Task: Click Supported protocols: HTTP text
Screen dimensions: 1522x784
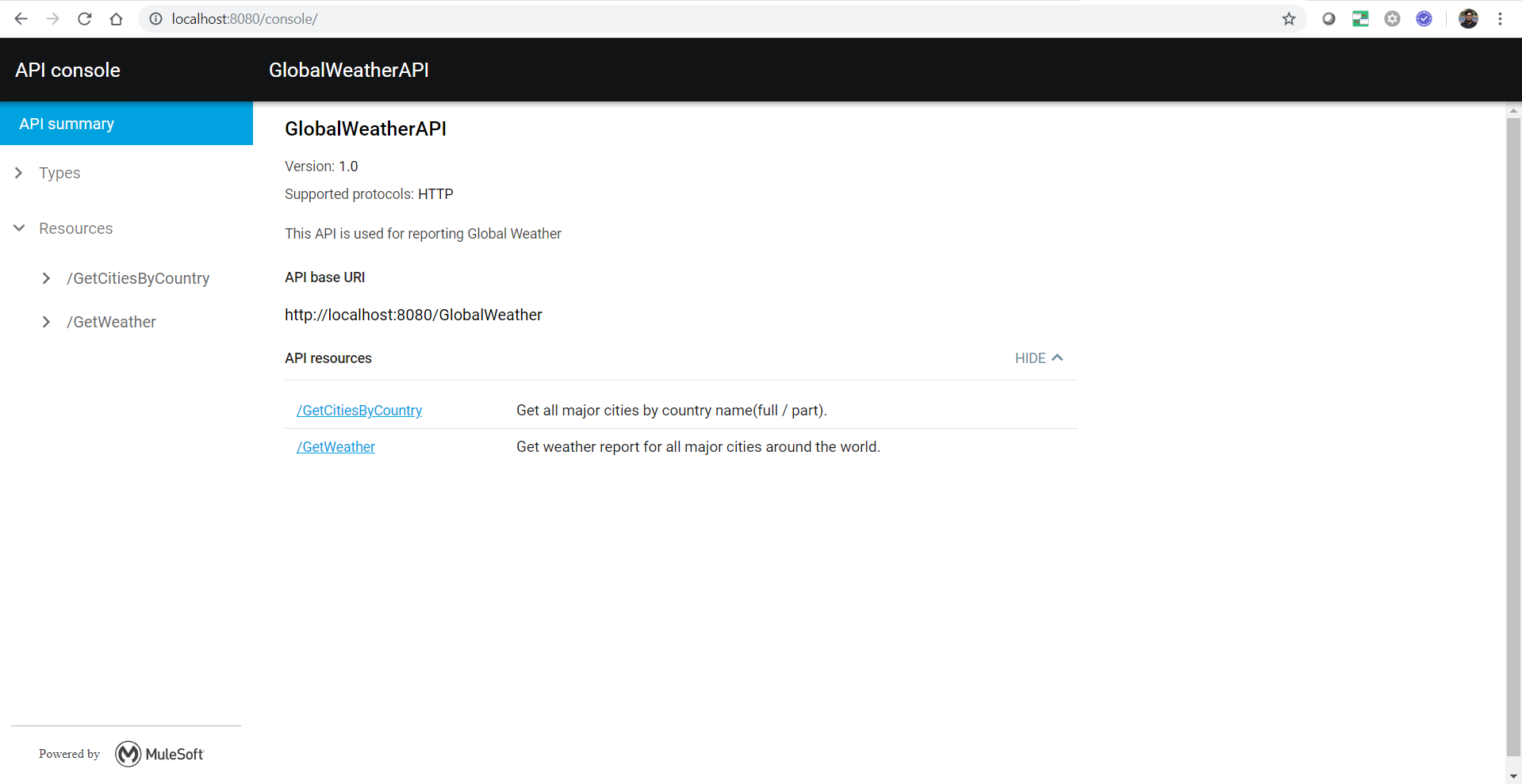Action: pyautogui.click(x=369, y=194)
